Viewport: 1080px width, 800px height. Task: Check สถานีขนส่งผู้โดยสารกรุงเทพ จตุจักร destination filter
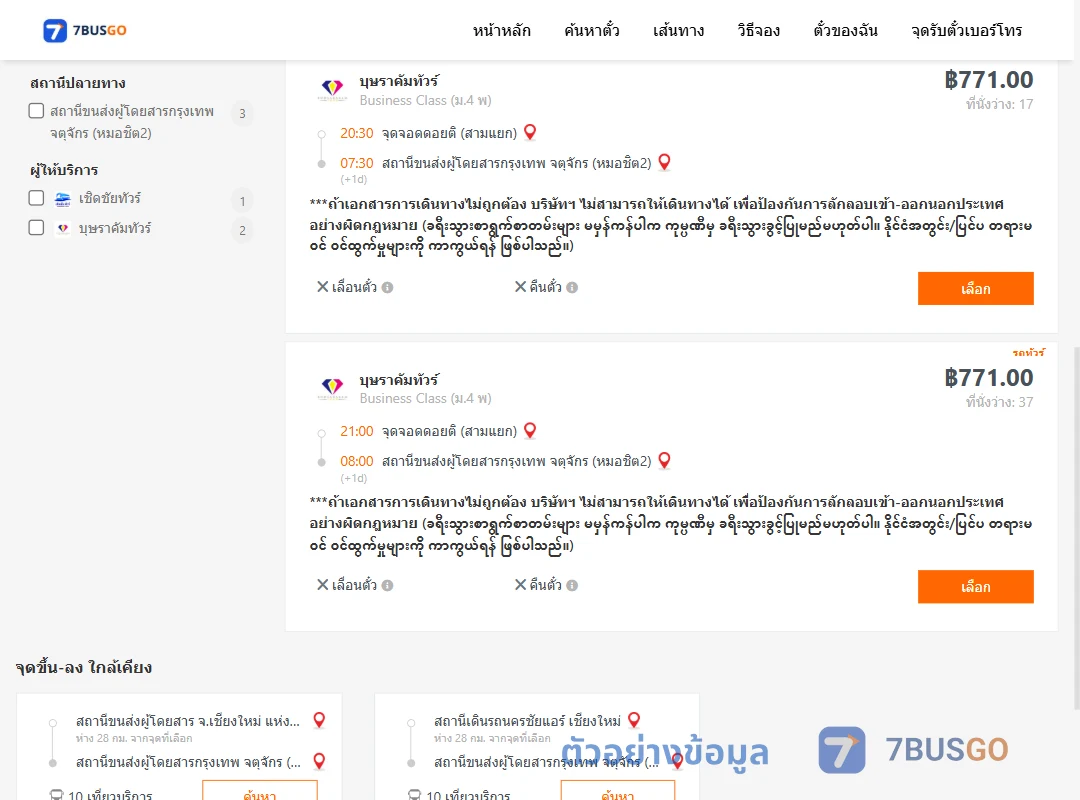[37, 111]
